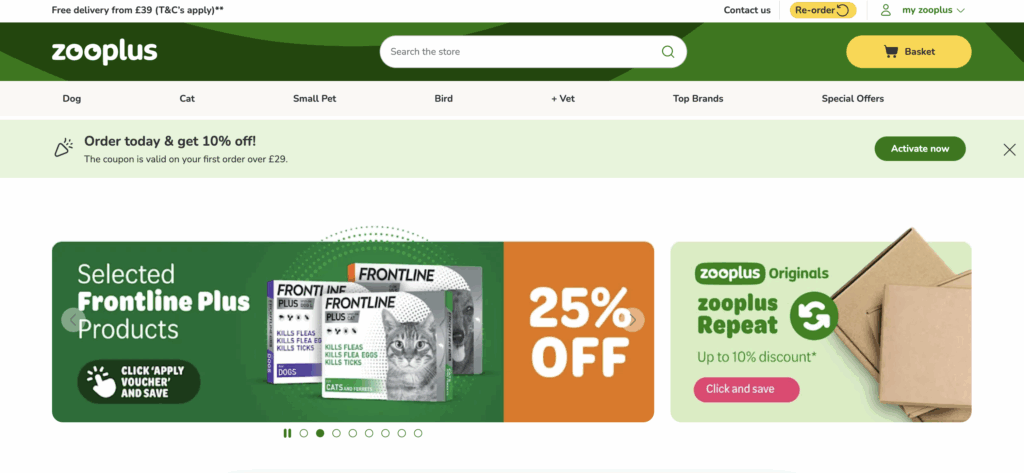Open the Special Offers menu

click(x=852, y=99)
